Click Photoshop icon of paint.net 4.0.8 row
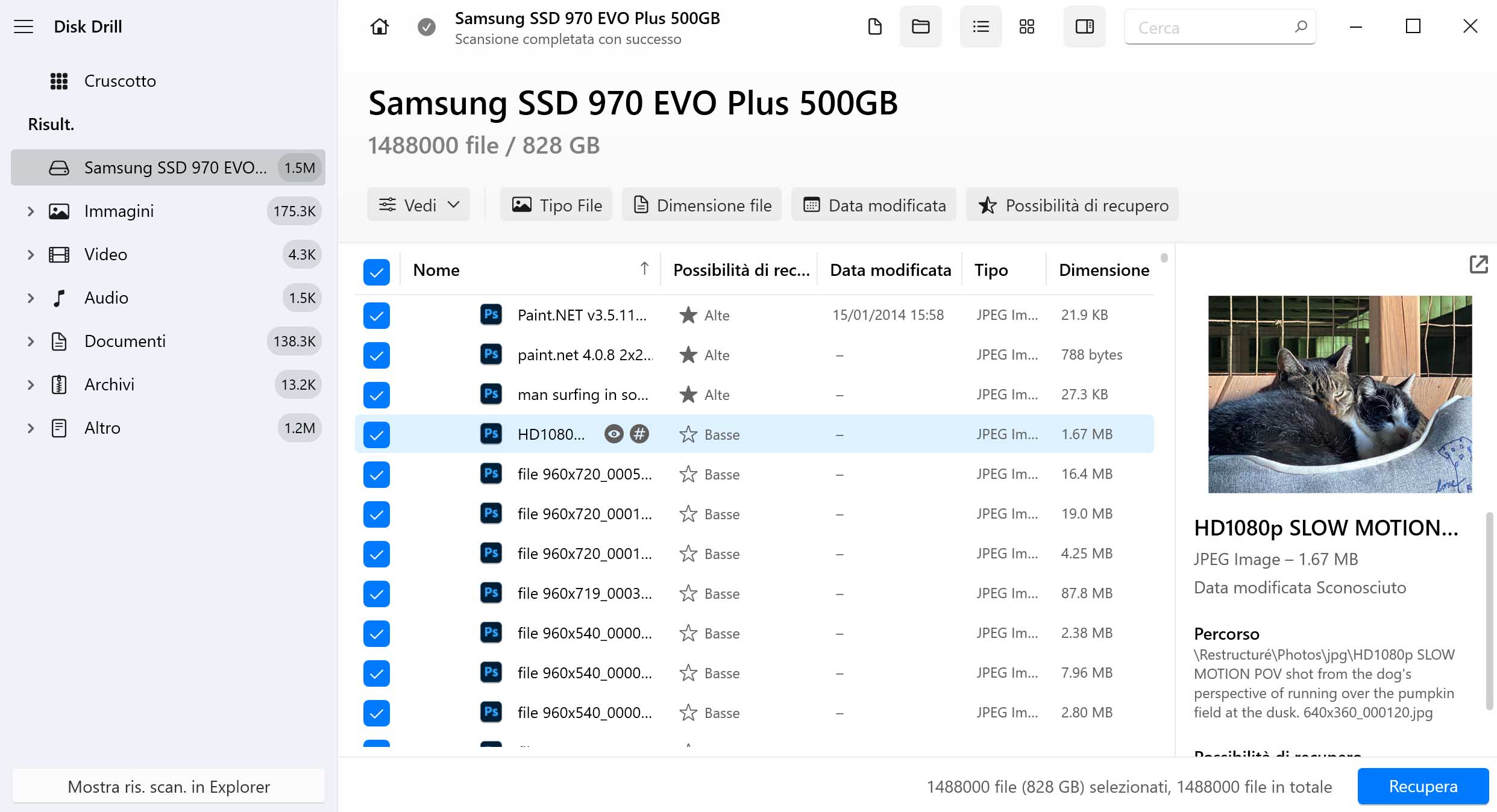Image resolution: width=1497 pixels, height=812 pixels. (x=491, y=354)
